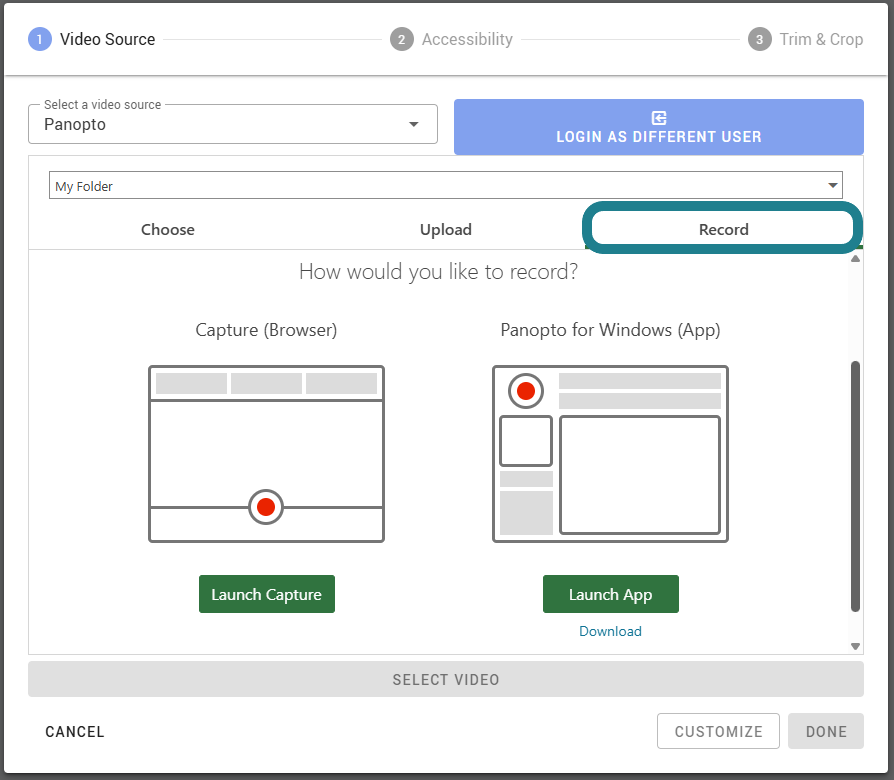Click Cancel
Screen dimensions: 894x780
click(75, 732)
